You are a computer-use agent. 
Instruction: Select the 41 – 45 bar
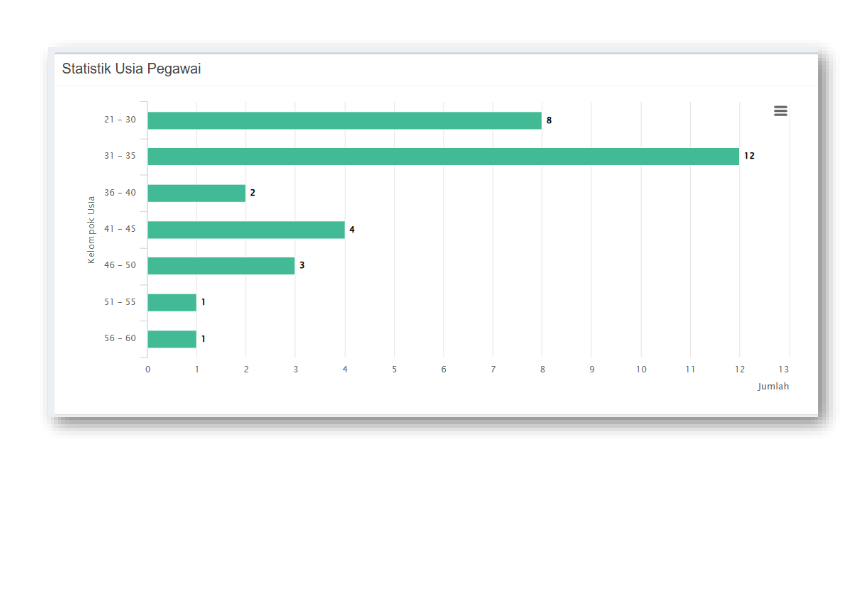coord(246,229)
